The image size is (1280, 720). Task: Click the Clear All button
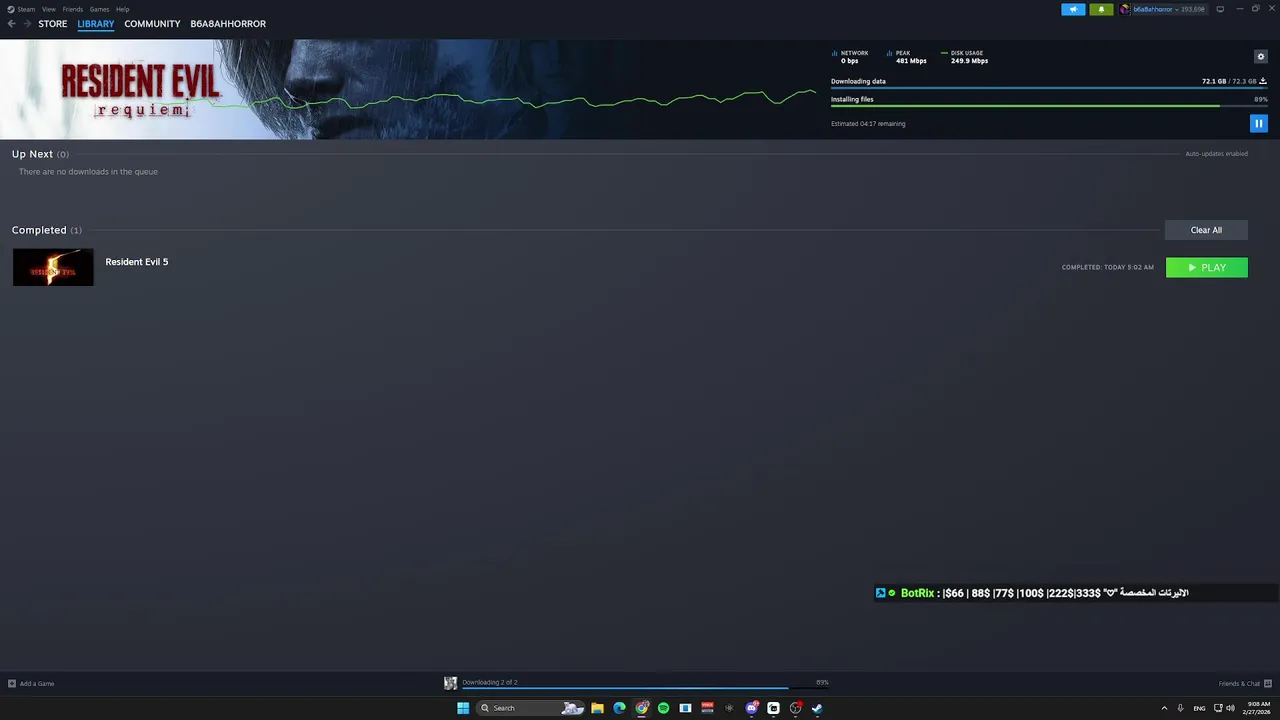click(1206, 230)
